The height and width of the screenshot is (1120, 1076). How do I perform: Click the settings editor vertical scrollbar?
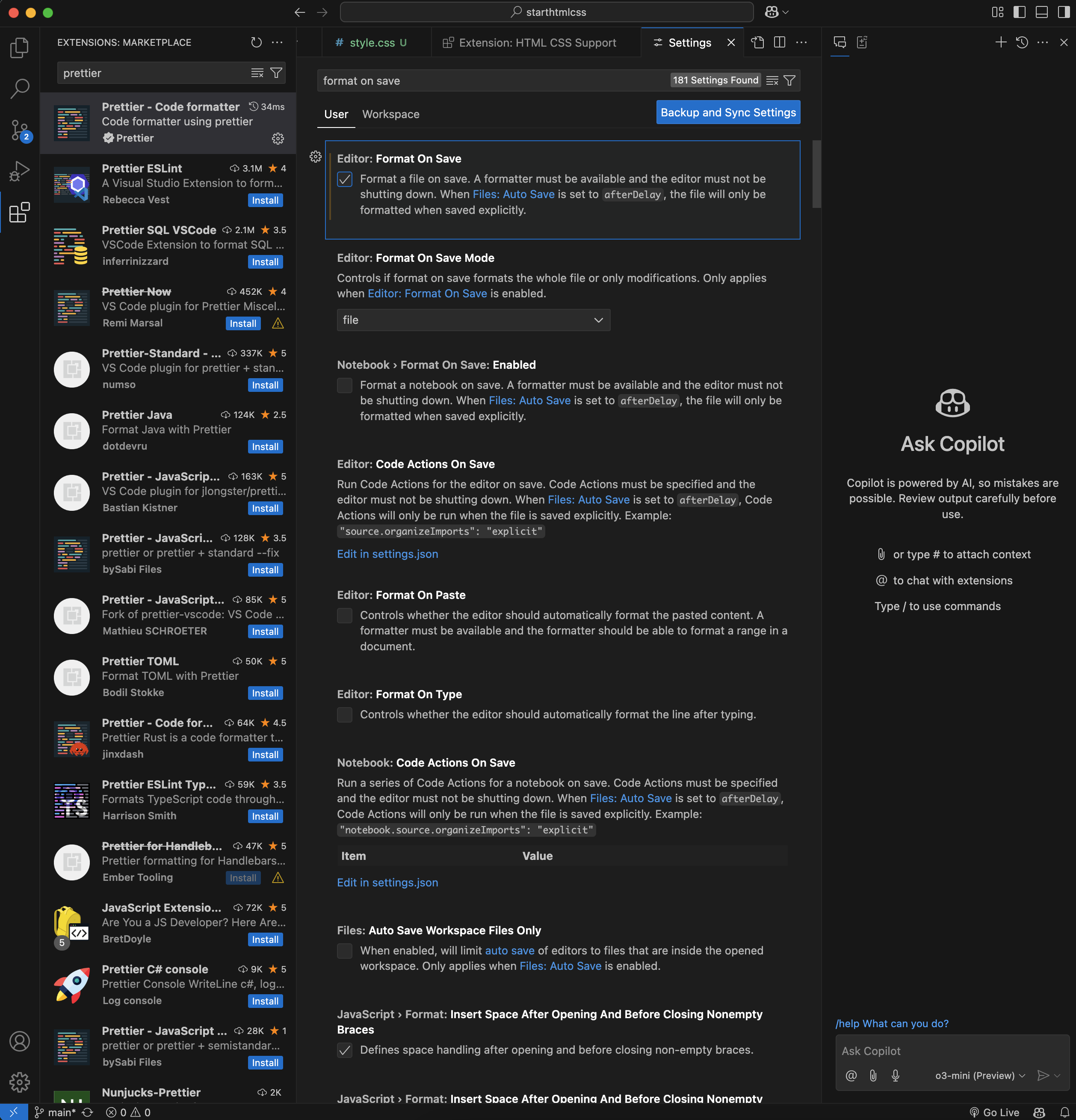(x=817, y=174)
